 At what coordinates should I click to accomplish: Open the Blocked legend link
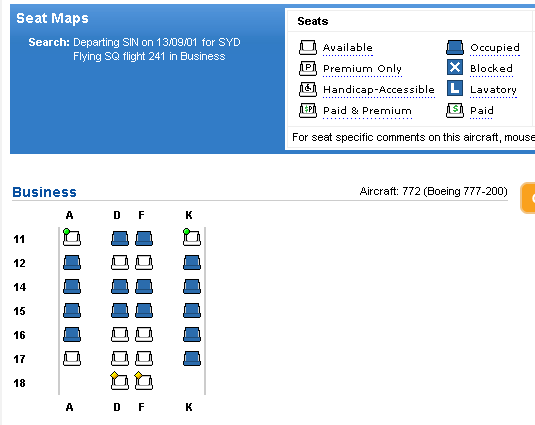pos(491,69)
